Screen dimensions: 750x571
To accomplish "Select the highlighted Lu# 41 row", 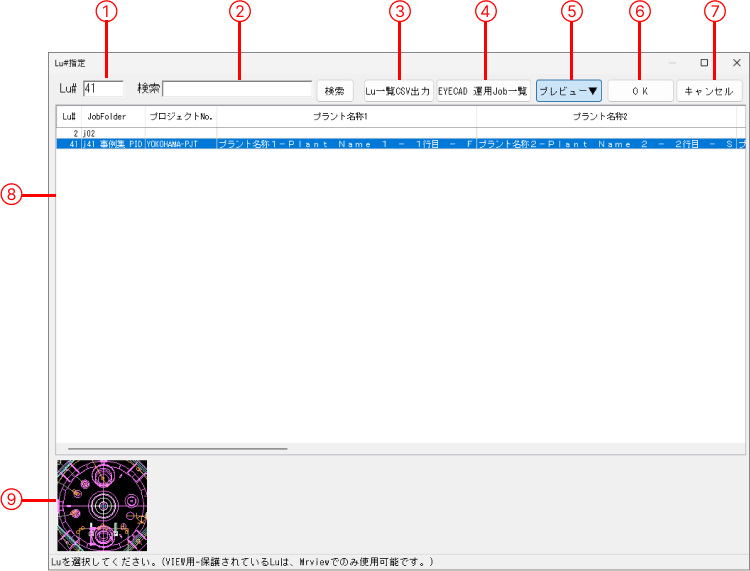I will click(x=300, y=144).
